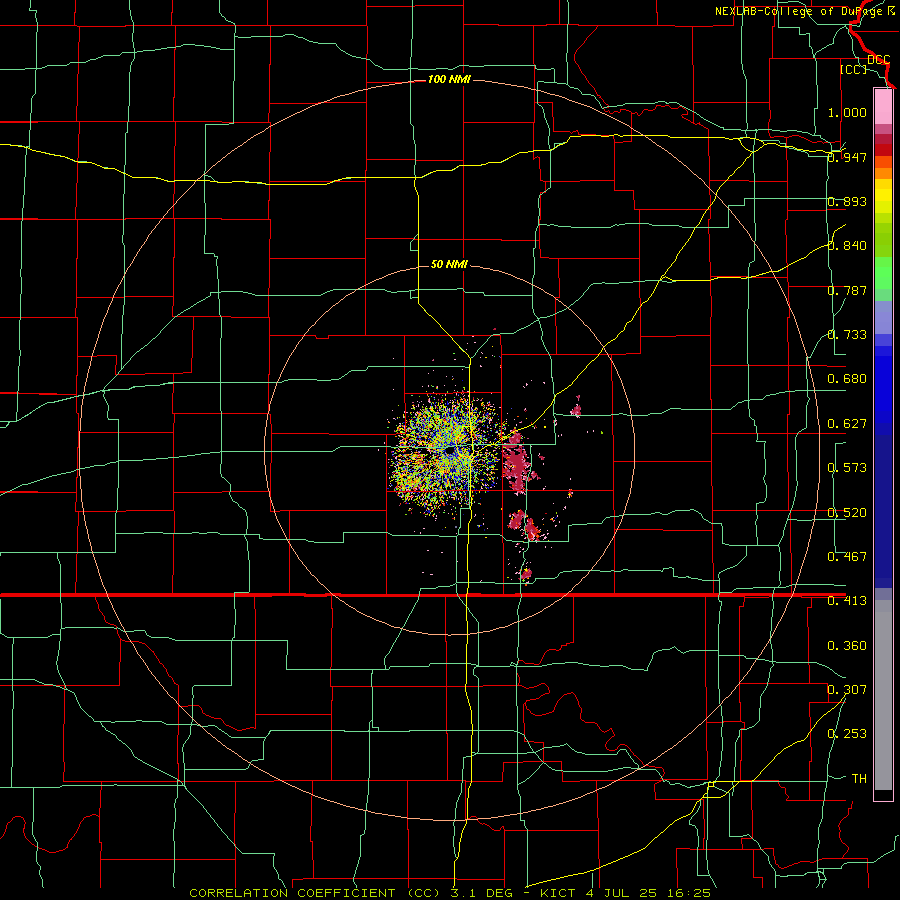Select the 1.000 scale value
This screenshot has width=900, height=900.
[847, 112]
